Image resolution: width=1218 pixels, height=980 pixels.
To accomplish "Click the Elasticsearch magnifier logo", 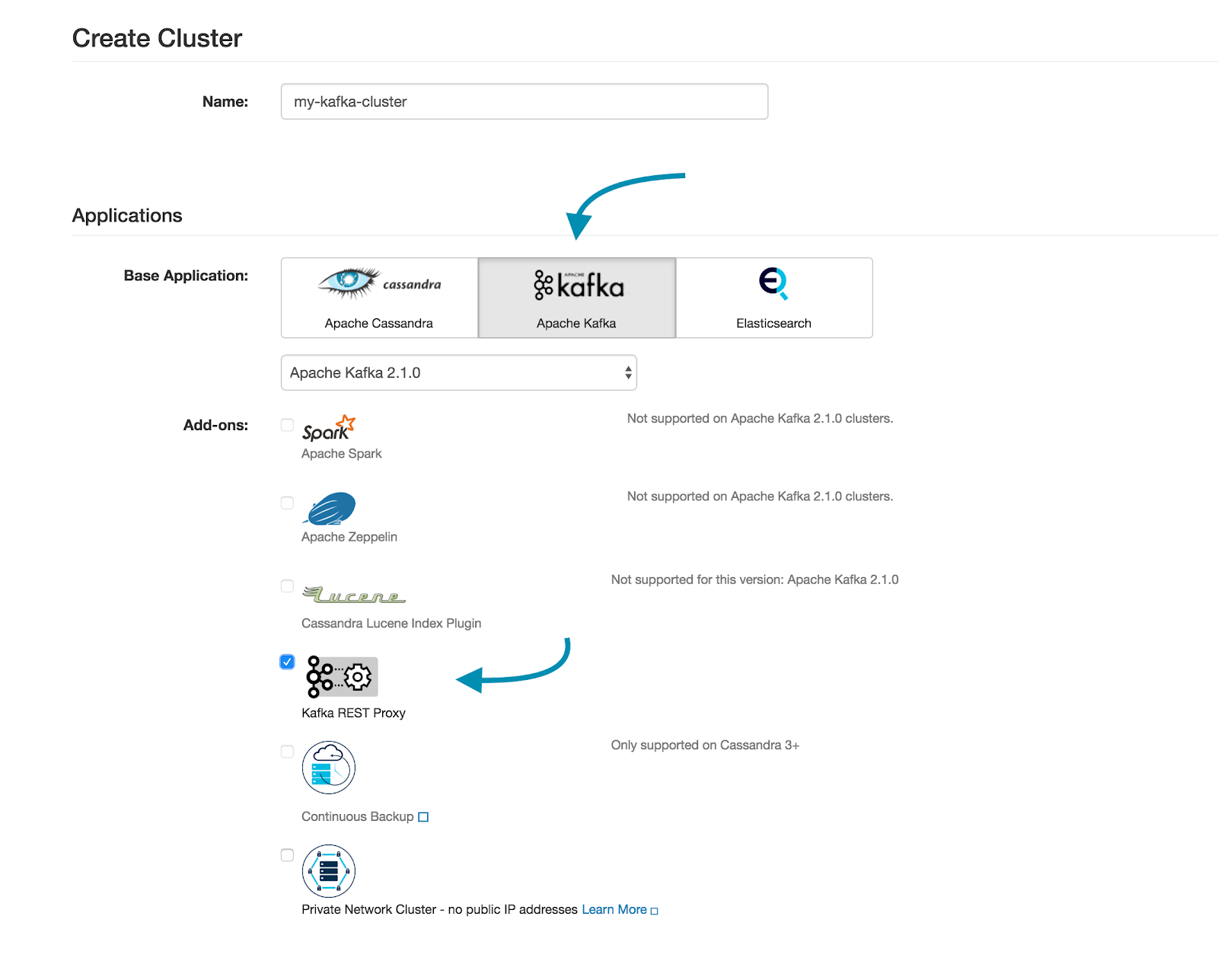I will click(773, 283).
